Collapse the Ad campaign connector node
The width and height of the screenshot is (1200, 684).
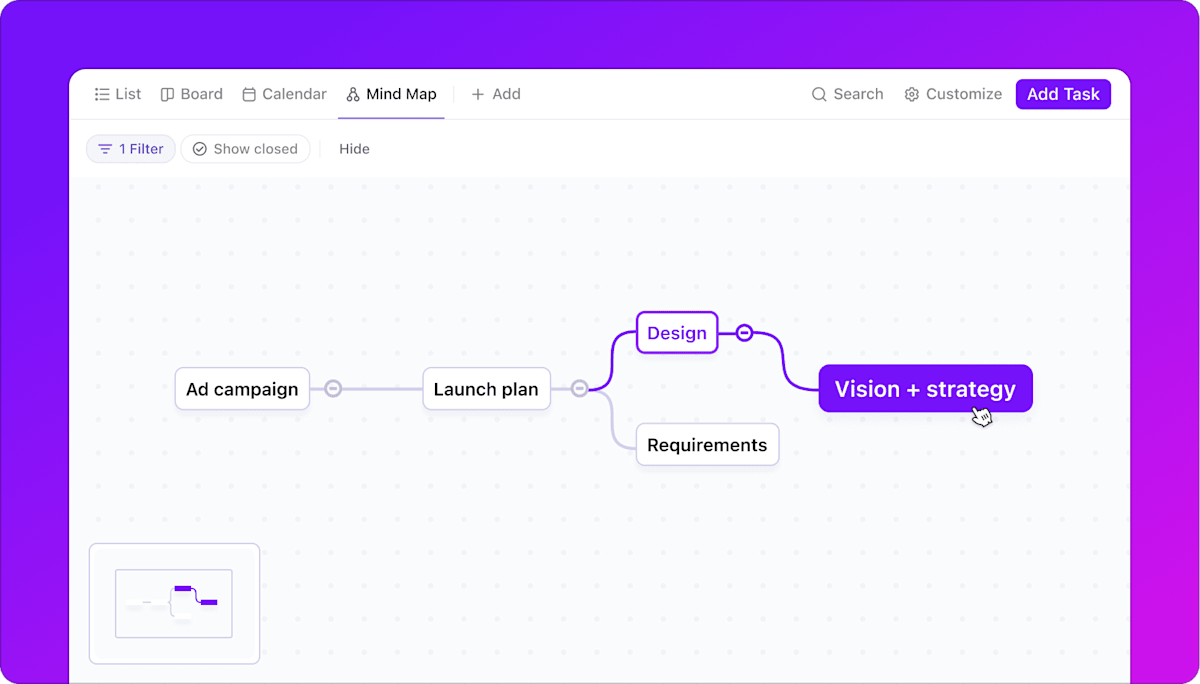333,387
